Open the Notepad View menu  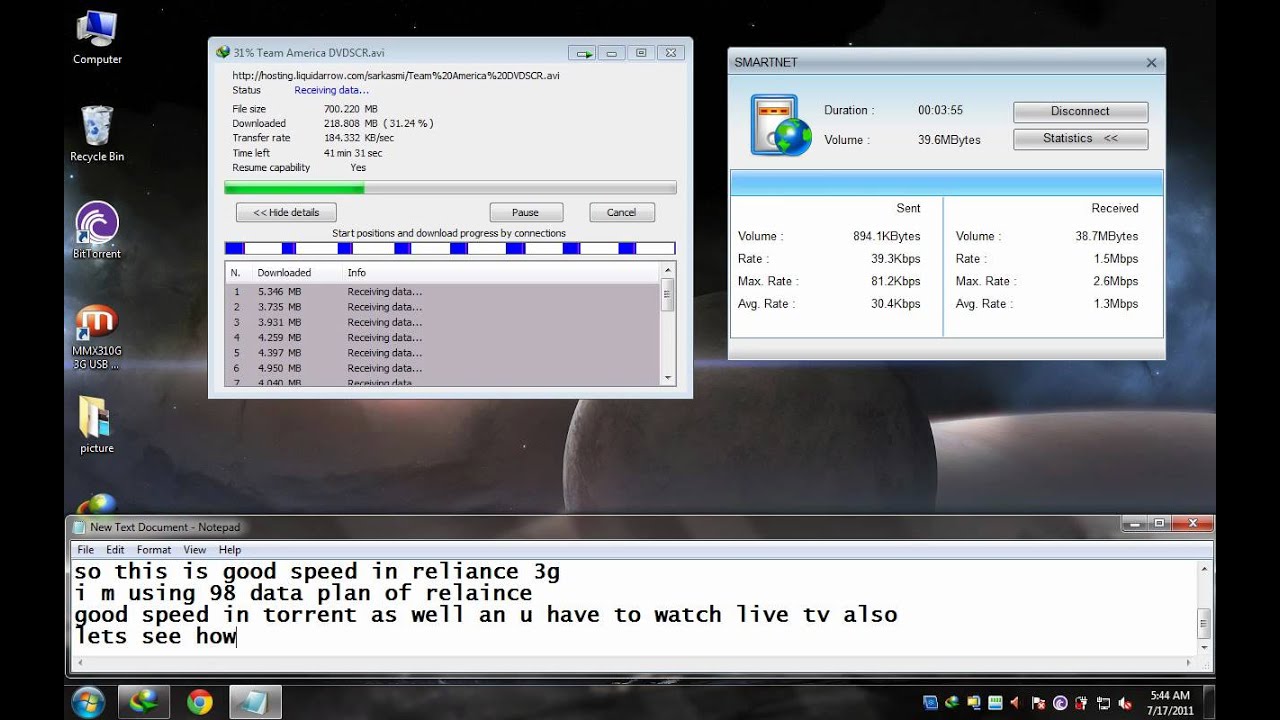(195, 550)
